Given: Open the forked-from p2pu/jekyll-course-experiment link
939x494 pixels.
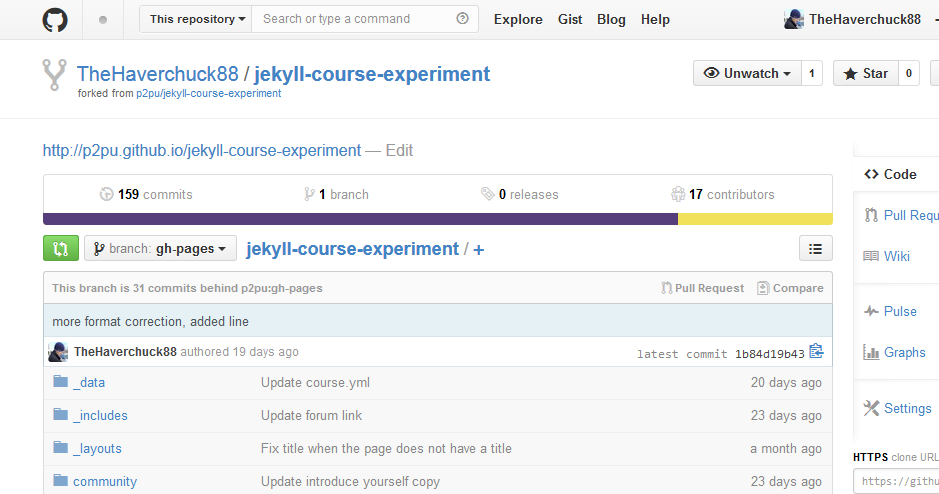Looking at the screenshot, I should click(208, 93).
